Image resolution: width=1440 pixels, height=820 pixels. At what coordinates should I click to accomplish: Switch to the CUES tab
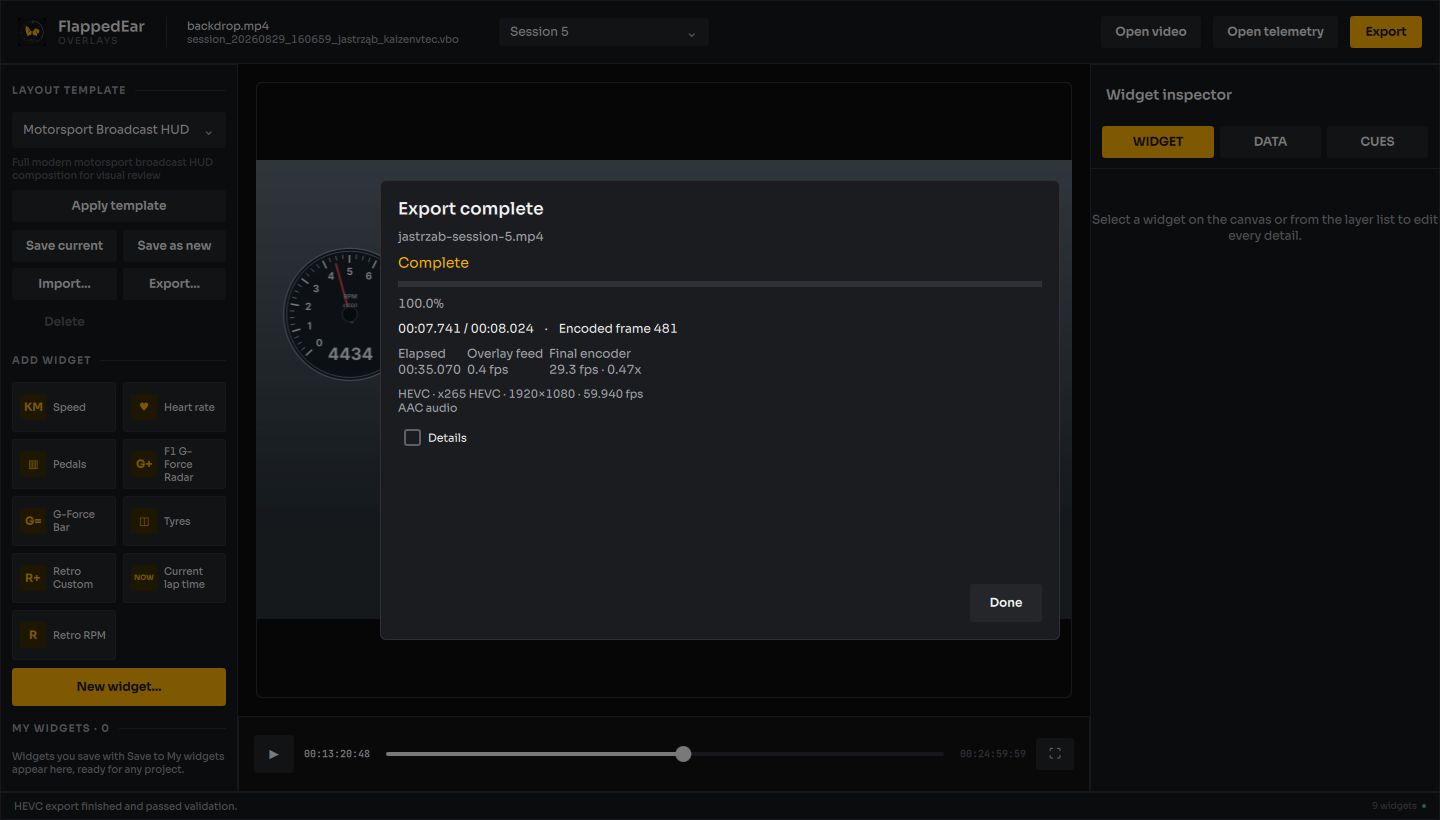pos(1377,142)
